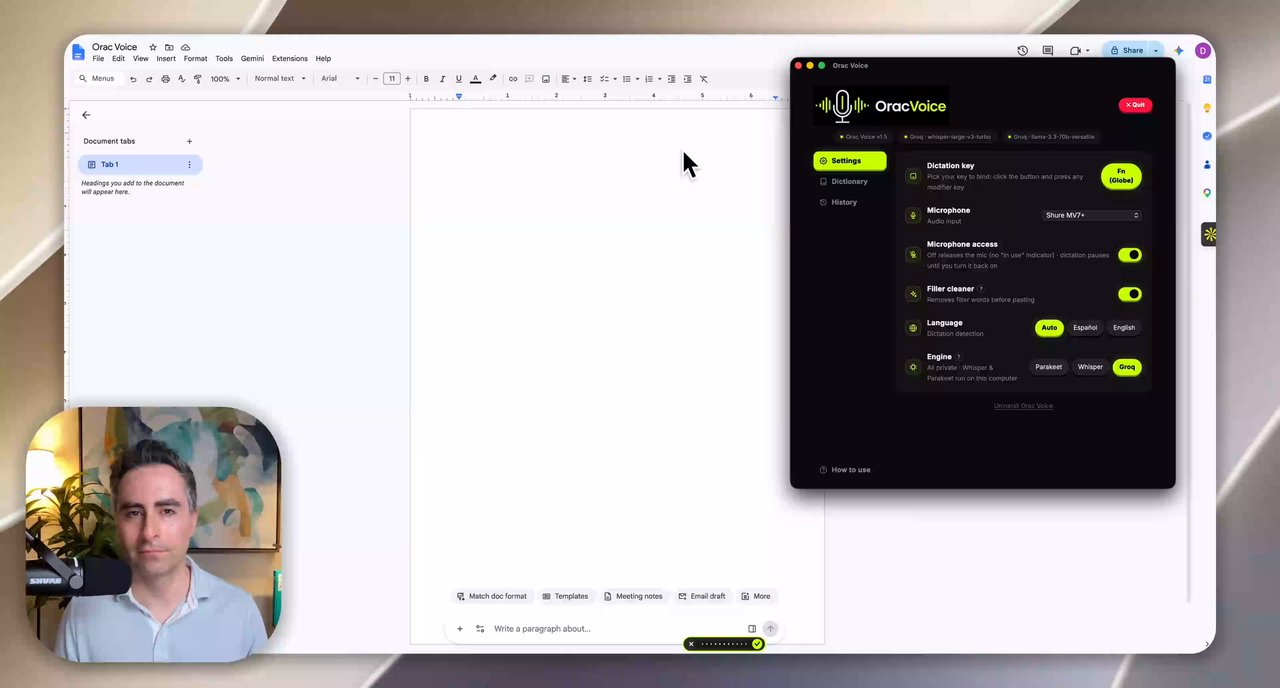This screenshot has height=688, width=1280.
Task: Click the clear formatting icon
Action: point(703,79)
